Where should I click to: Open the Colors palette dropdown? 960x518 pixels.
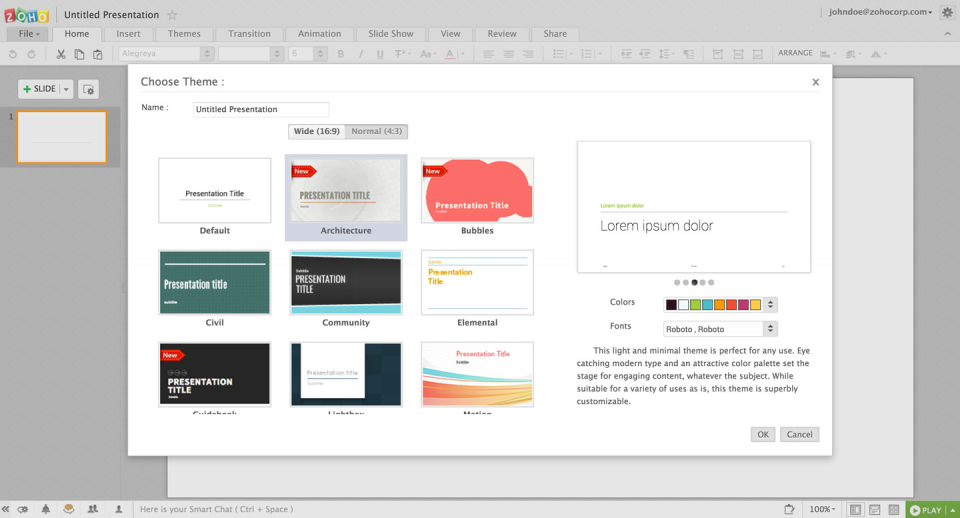[x=770, y=304]
